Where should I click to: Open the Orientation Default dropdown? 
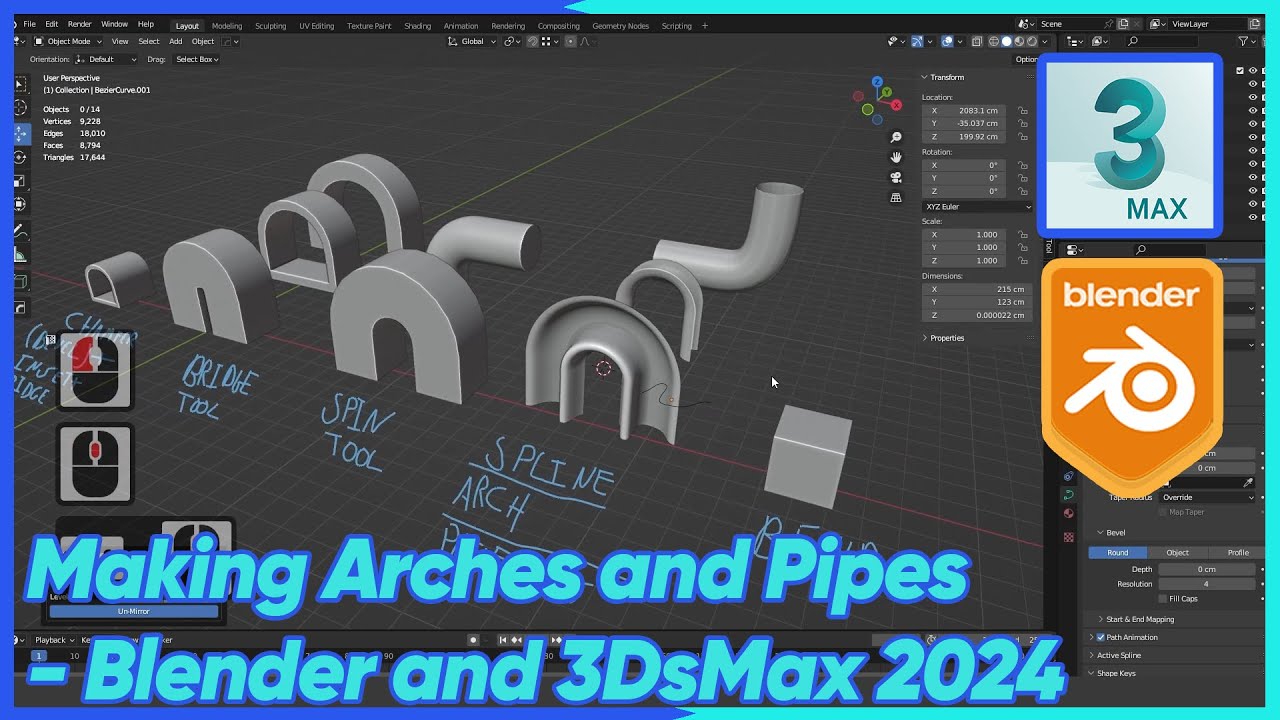click(106, 59)
